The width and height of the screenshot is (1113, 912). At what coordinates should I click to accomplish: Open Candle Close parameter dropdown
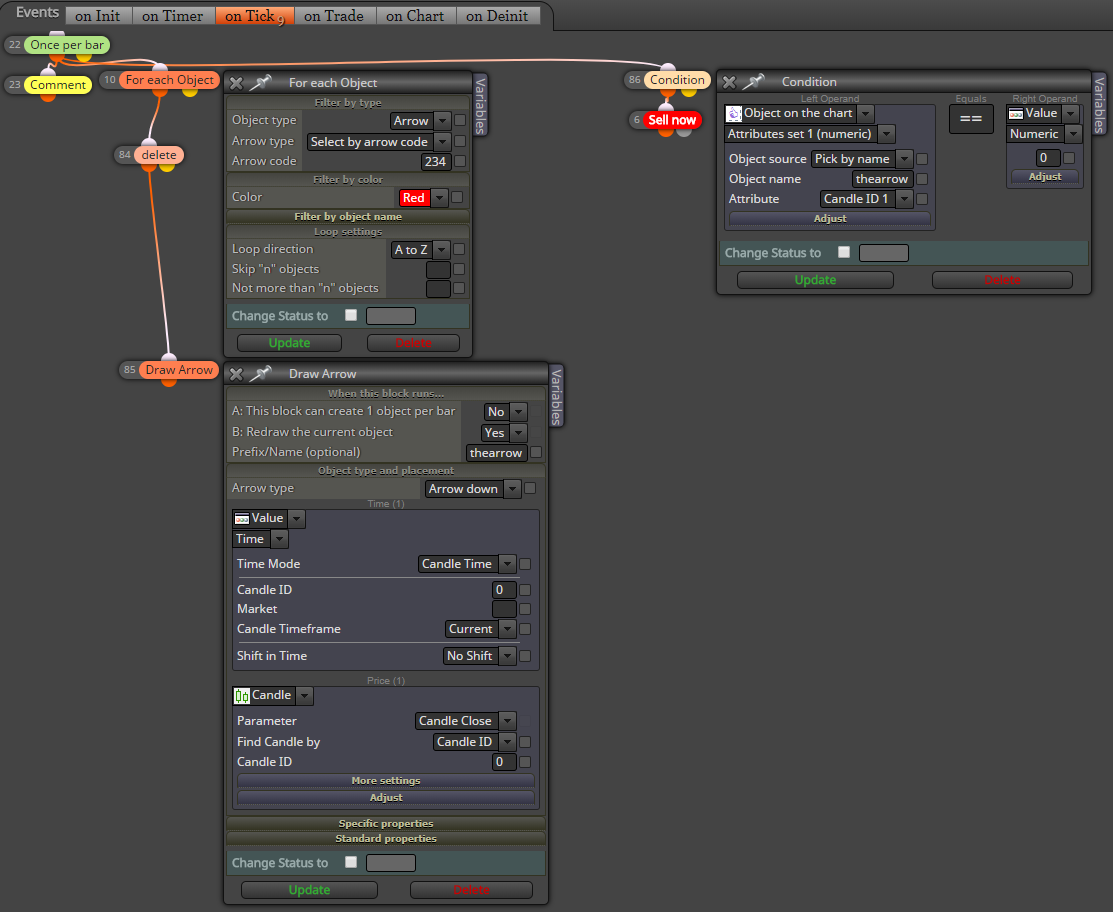[x=466, y=721]
